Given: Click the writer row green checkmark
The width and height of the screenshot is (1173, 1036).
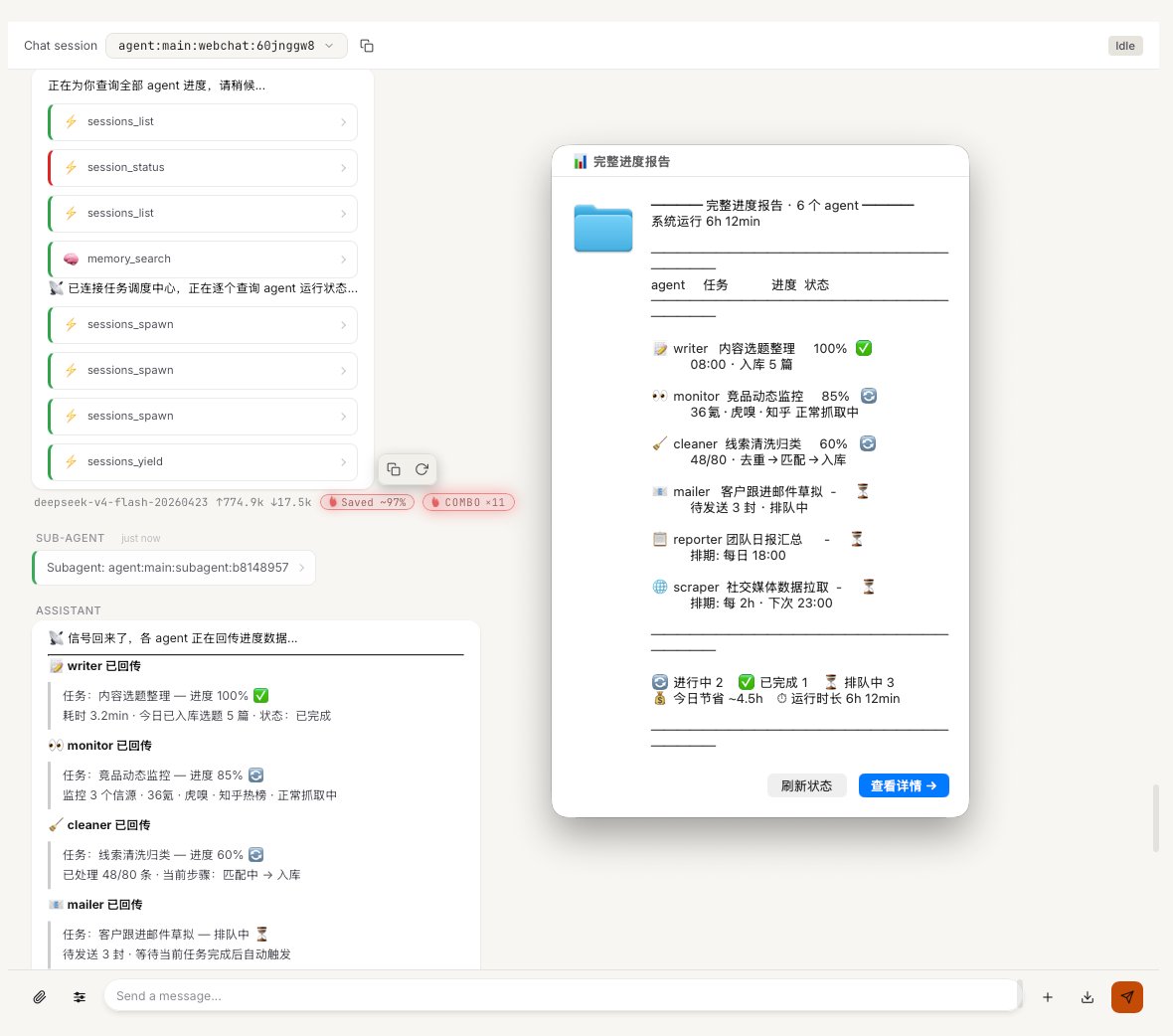Looking at the screenshot, I should click(863, 348).
